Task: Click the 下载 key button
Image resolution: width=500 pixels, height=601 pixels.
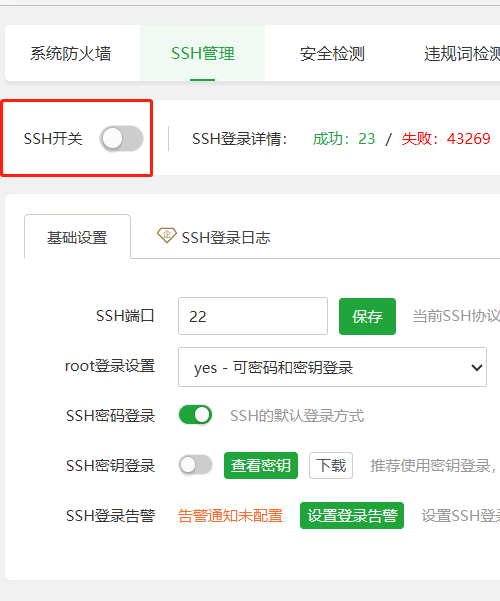Action: (x=331, y=465)
